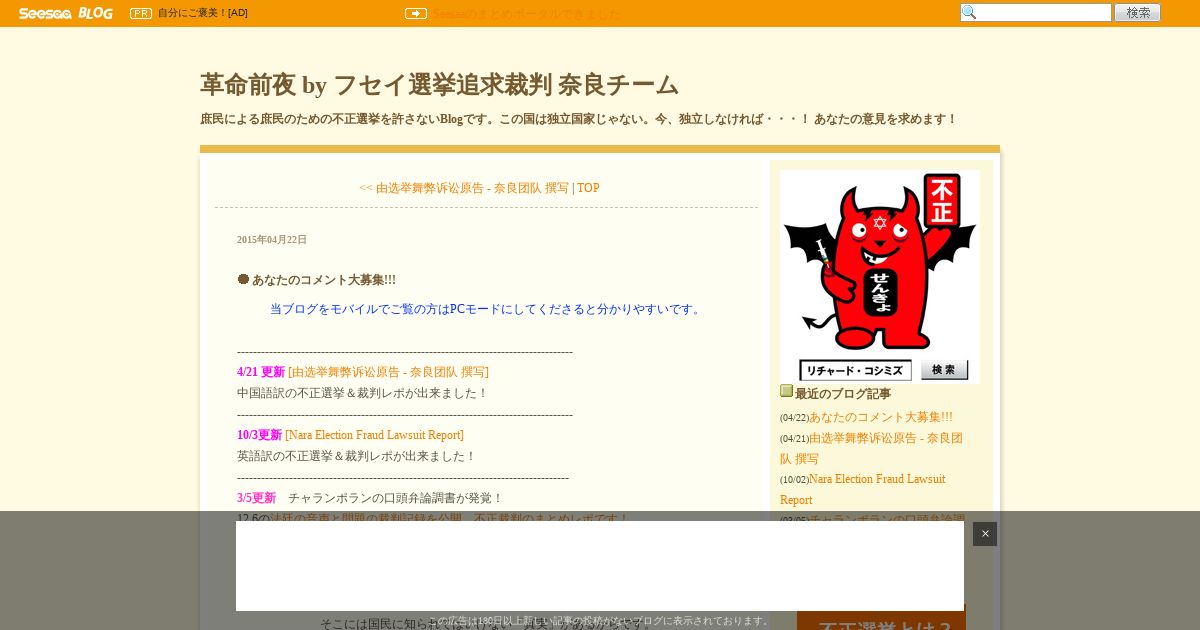Open sidebar (04/22) あなたのコメント大募集!!! link
Image resolution: width=1200 pixels, height=630 pixels.
click(881, 417)
